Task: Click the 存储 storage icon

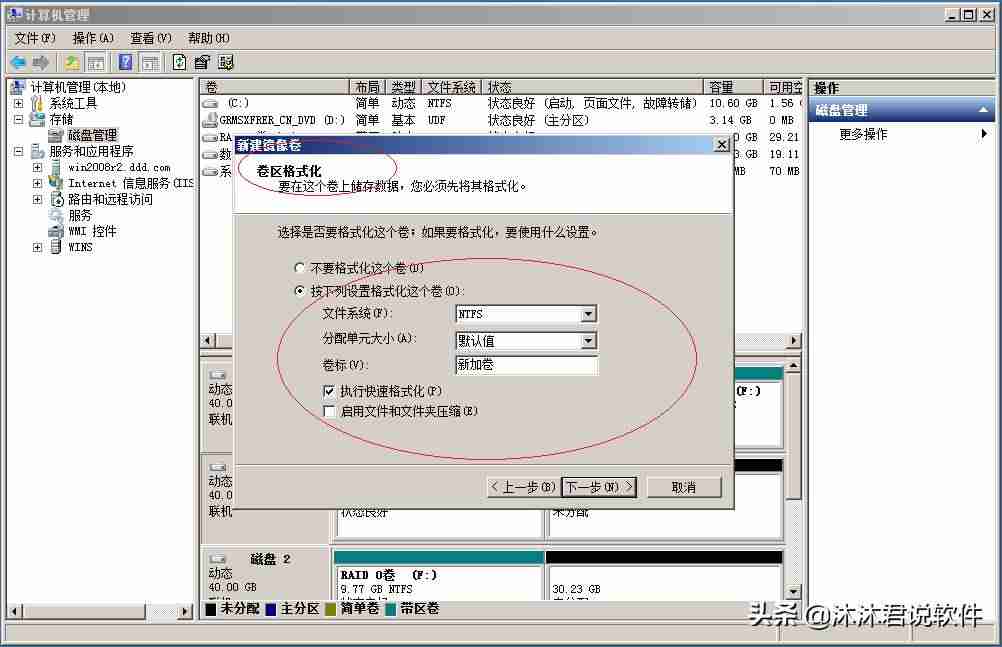Action: pyautogui.click(x=37, y=119)
